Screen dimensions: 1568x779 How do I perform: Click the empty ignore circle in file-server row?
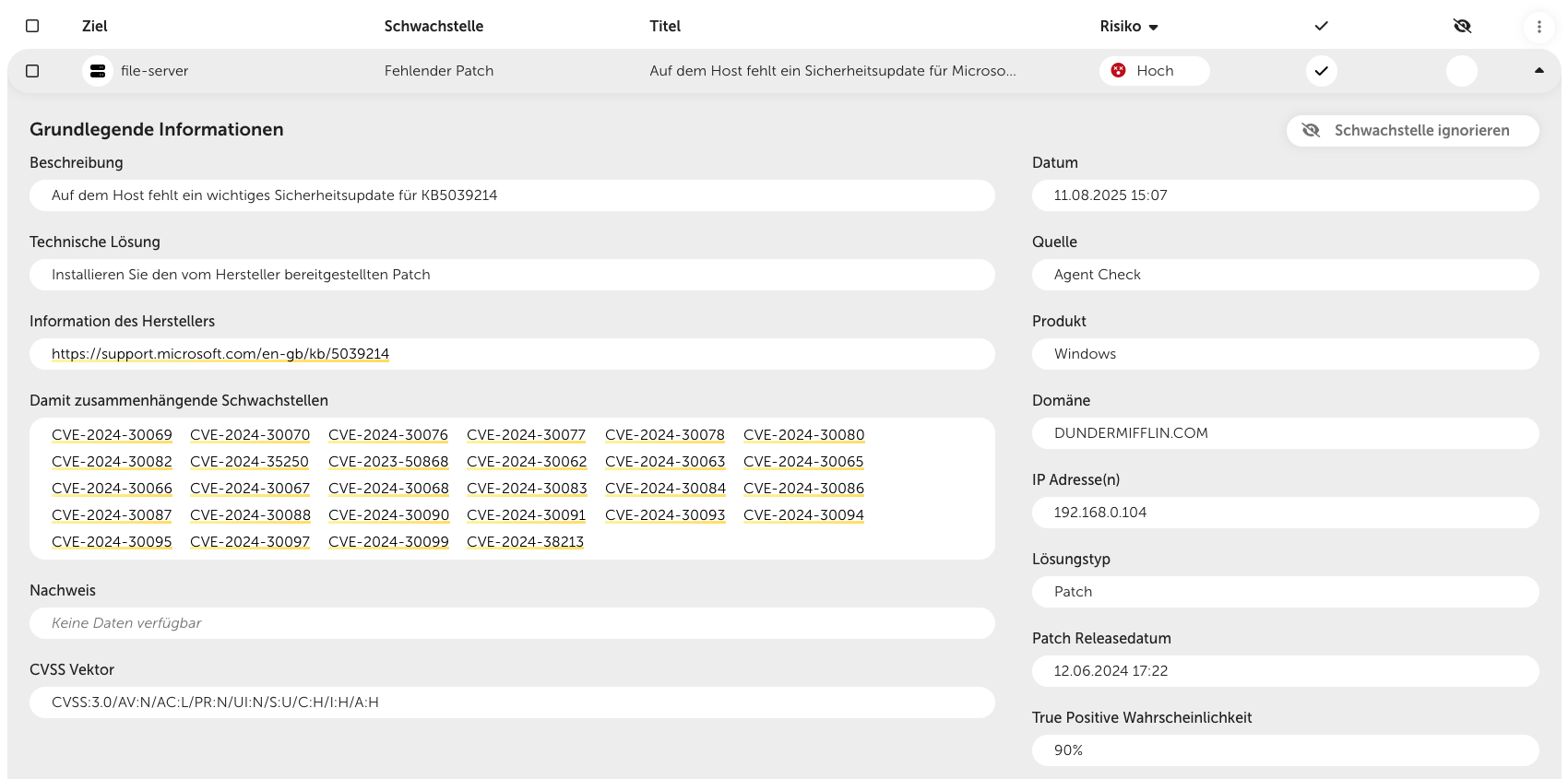1461,71
